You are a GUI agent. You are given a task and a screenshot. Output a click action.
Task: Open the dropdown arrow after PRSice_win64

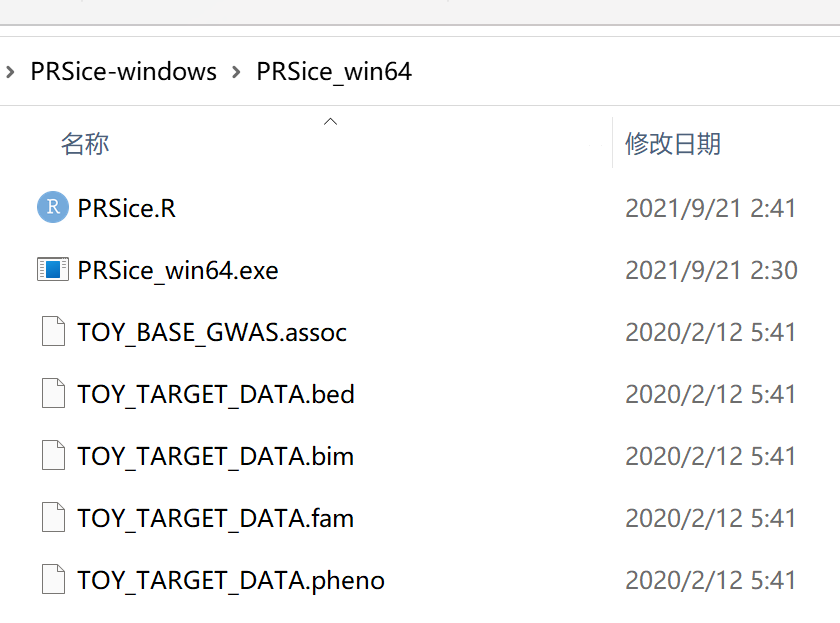(432, 71)
